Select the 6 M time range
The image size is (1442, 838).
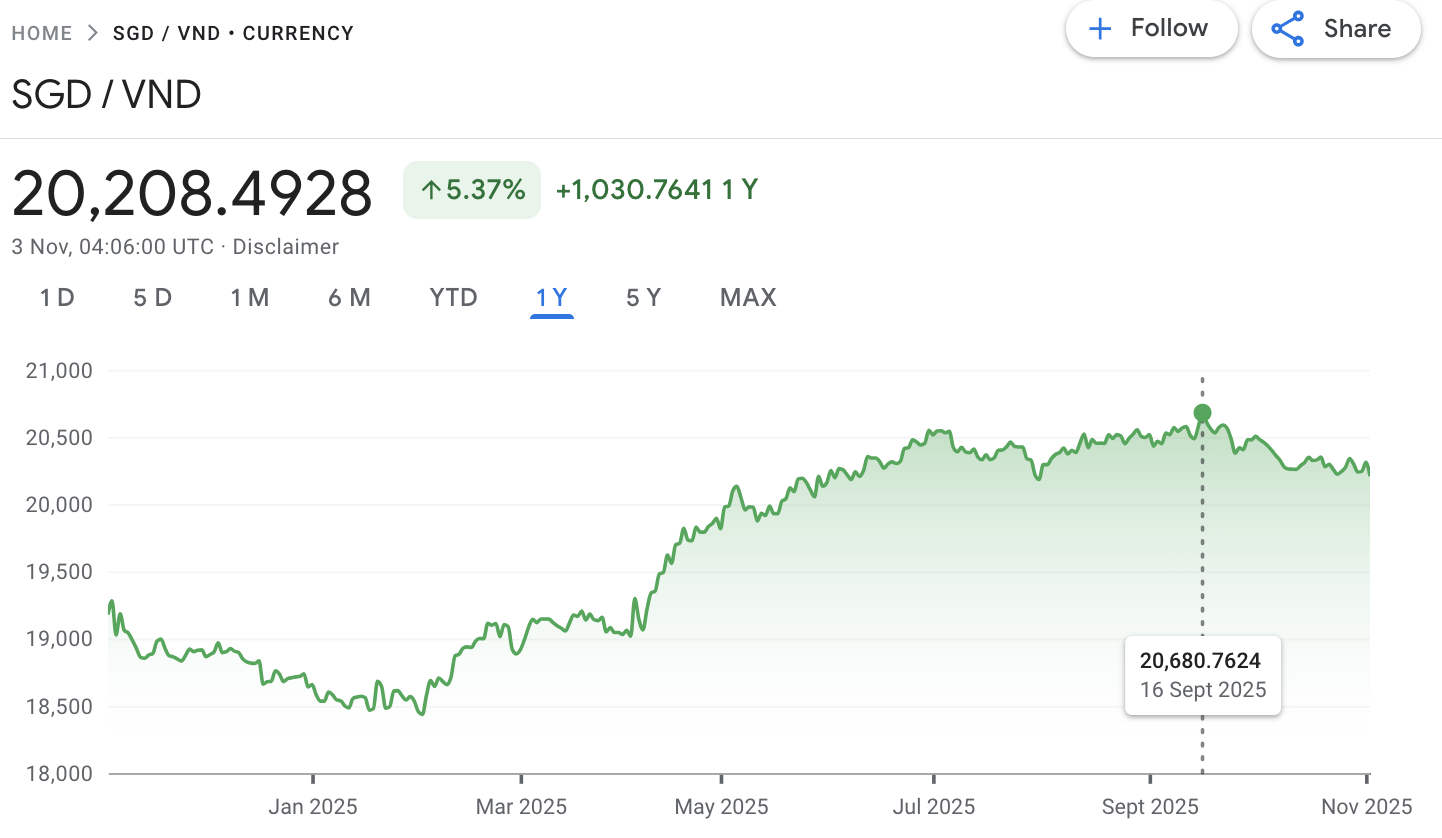(349, 298)
